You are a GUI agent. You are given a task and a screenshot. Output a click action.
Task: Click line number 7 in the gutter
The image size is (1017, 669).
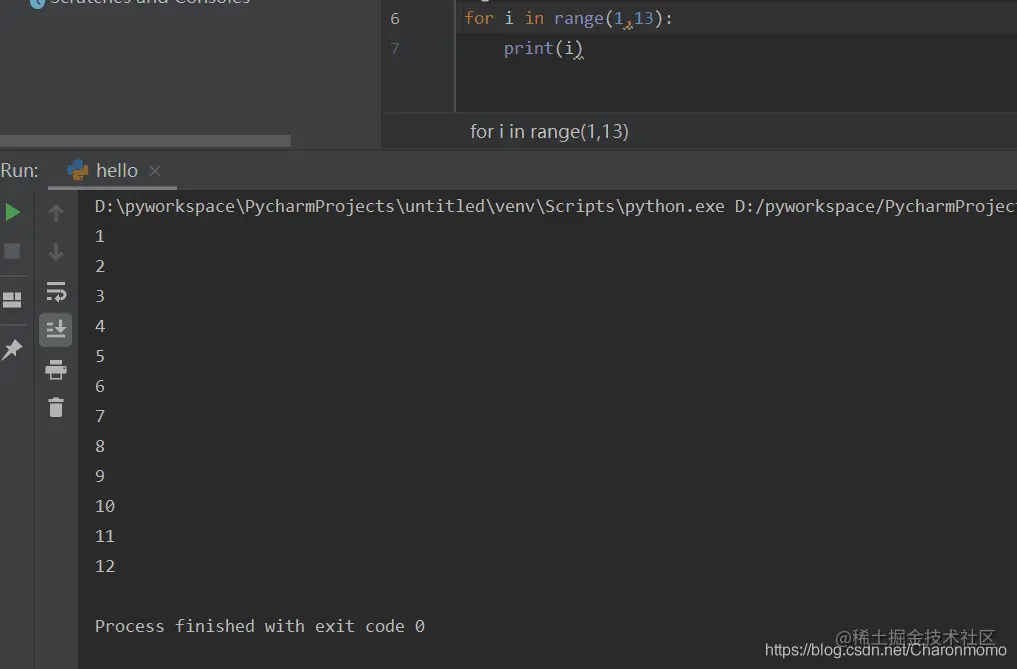(x=395, y=49)
